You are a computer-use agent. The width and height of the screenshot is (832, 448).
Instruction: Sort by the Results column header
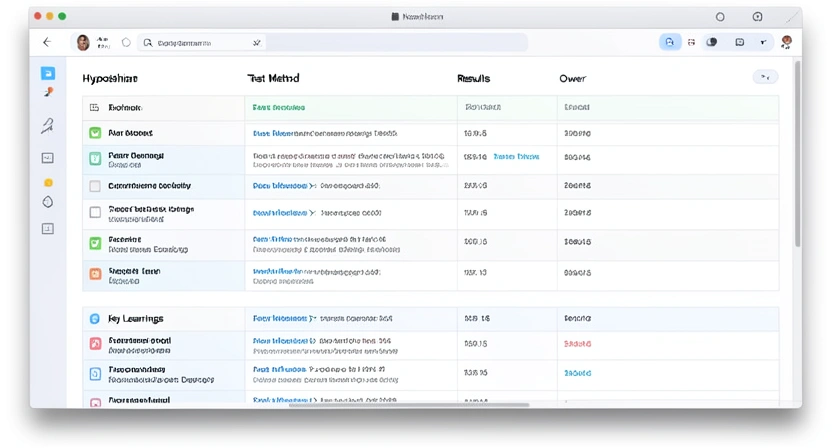473,79
